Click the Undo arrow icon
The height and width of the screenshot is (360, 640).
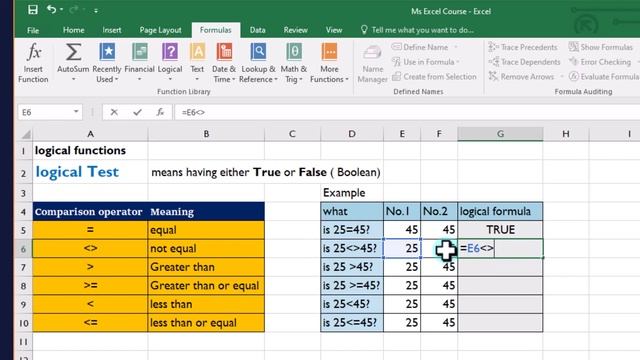point(51,9)
